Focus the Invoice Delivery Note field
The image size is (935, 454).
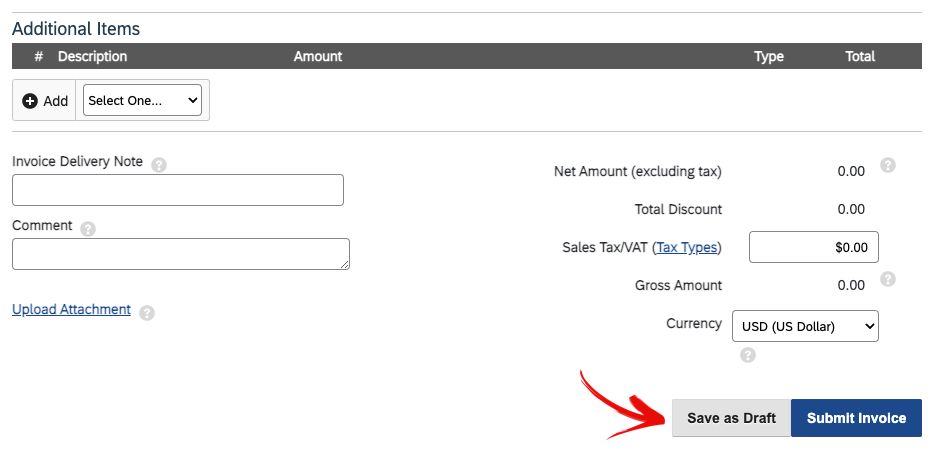(178, 190)
